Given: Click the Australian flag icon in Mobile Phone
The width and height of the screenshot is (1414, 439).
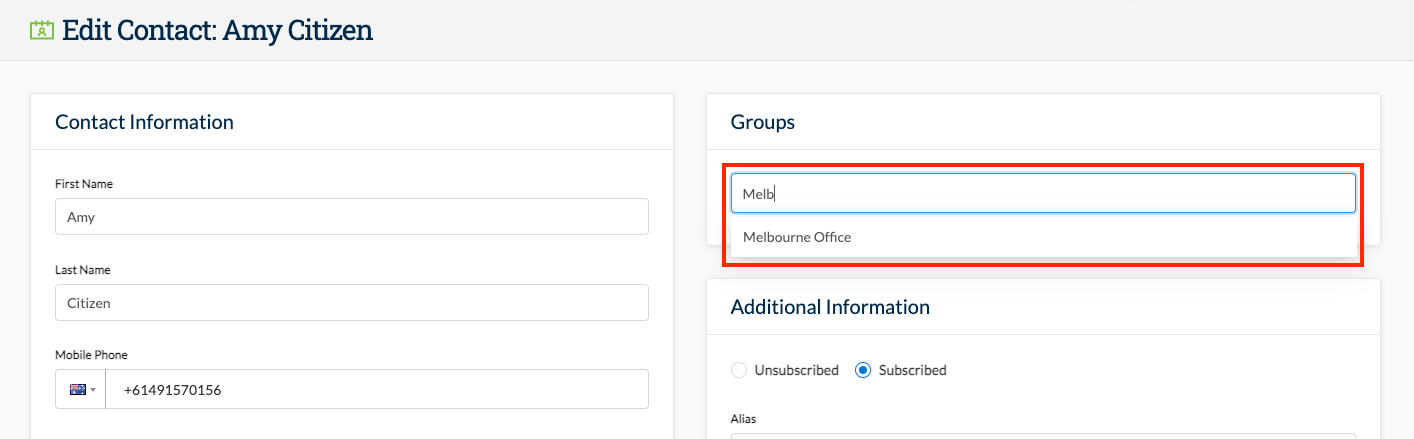Looking at the screenshot, I should tap(78, 390).
